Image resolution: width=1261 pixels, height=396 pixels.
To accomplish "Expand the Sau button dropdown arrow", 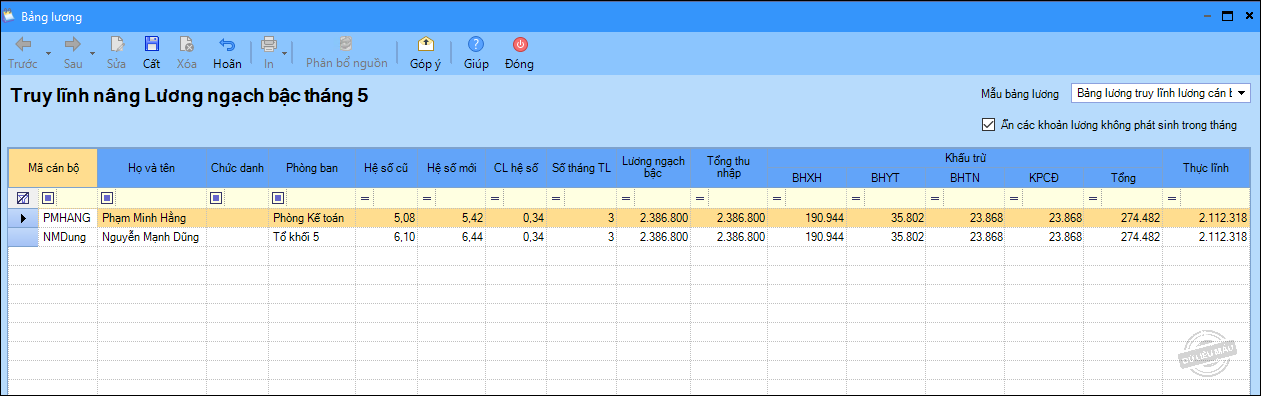I will pos(93,54).
